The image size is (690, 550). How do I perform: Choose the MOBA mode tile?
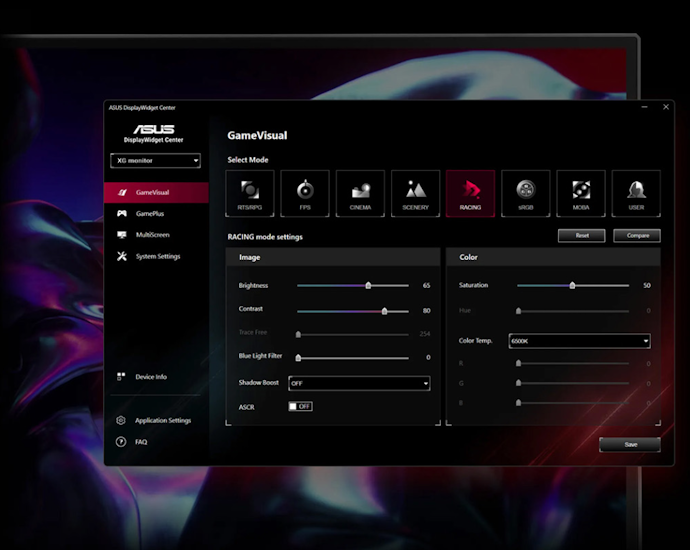tap(581, 194)
